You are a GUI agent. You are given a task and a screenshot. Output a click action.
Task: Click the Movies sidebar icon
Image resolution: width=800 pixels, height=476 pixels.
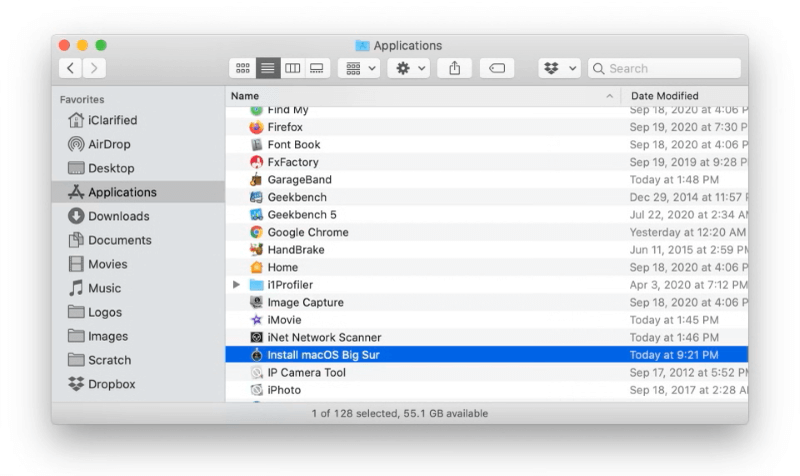tap(76, 264)
